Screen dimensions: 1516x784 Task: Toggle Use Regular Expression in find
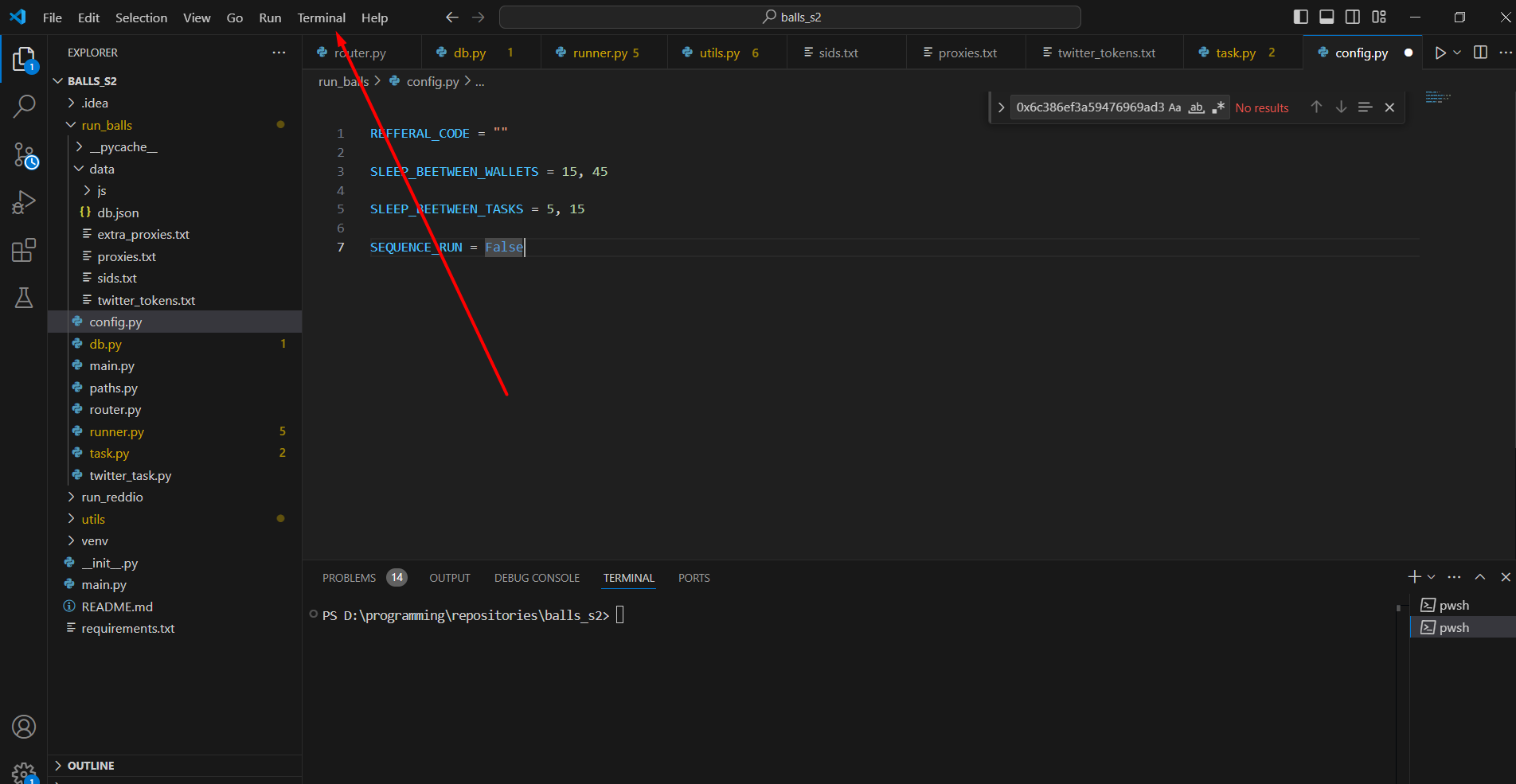[x=1218, y=107]
